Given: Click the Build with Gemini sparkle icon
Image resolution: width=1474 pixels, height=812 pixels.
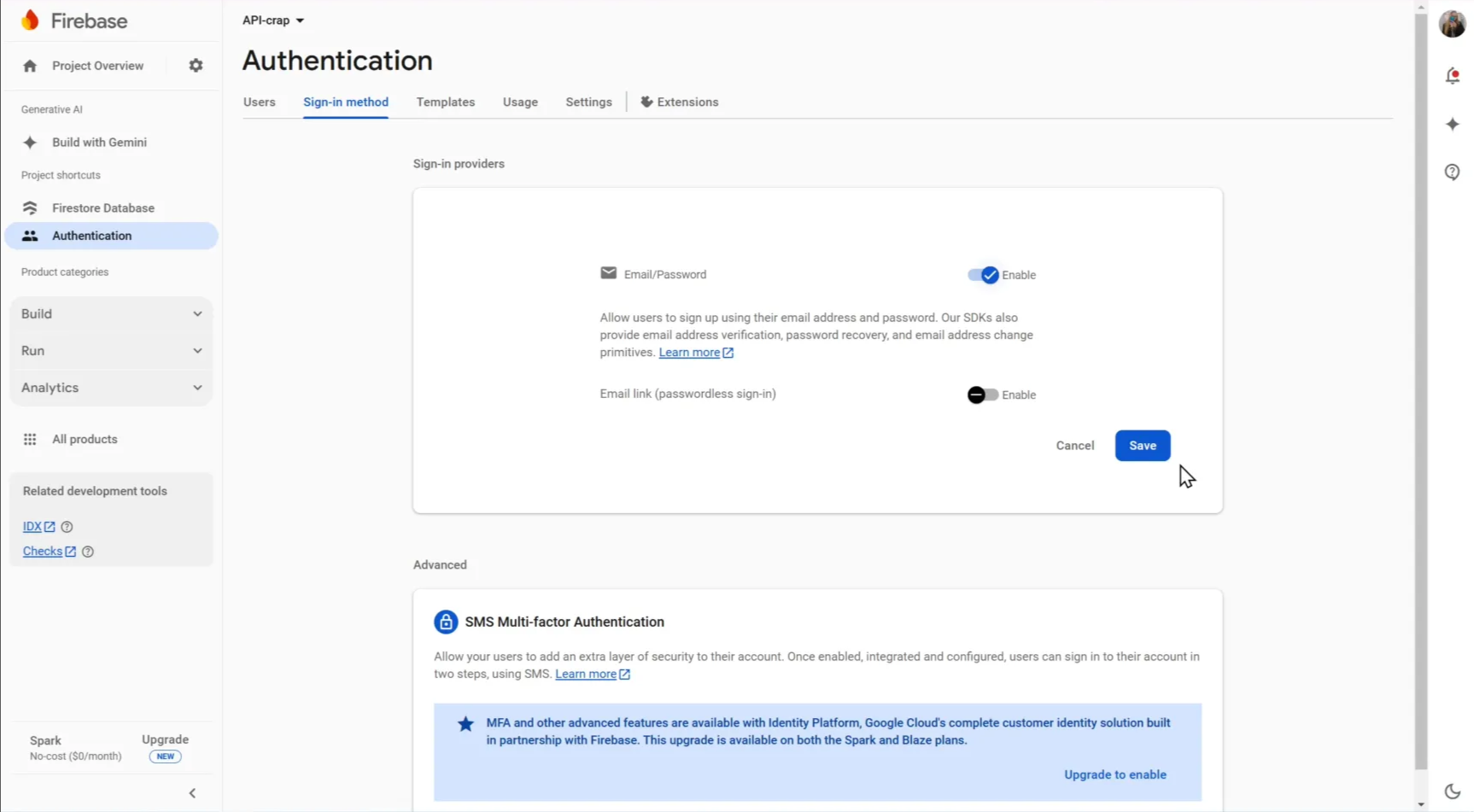Looking at the screenshot, I should [x=30, y=143].
